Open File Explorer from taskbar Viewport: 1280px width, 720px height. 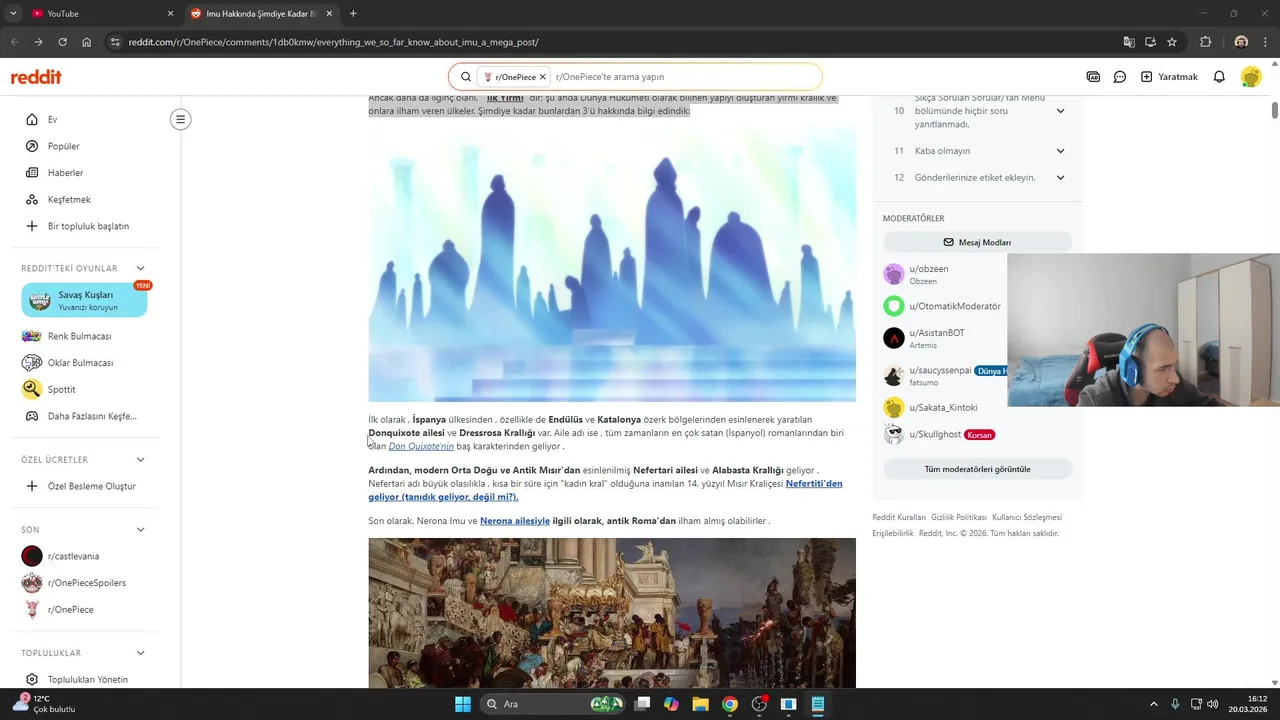700,704
